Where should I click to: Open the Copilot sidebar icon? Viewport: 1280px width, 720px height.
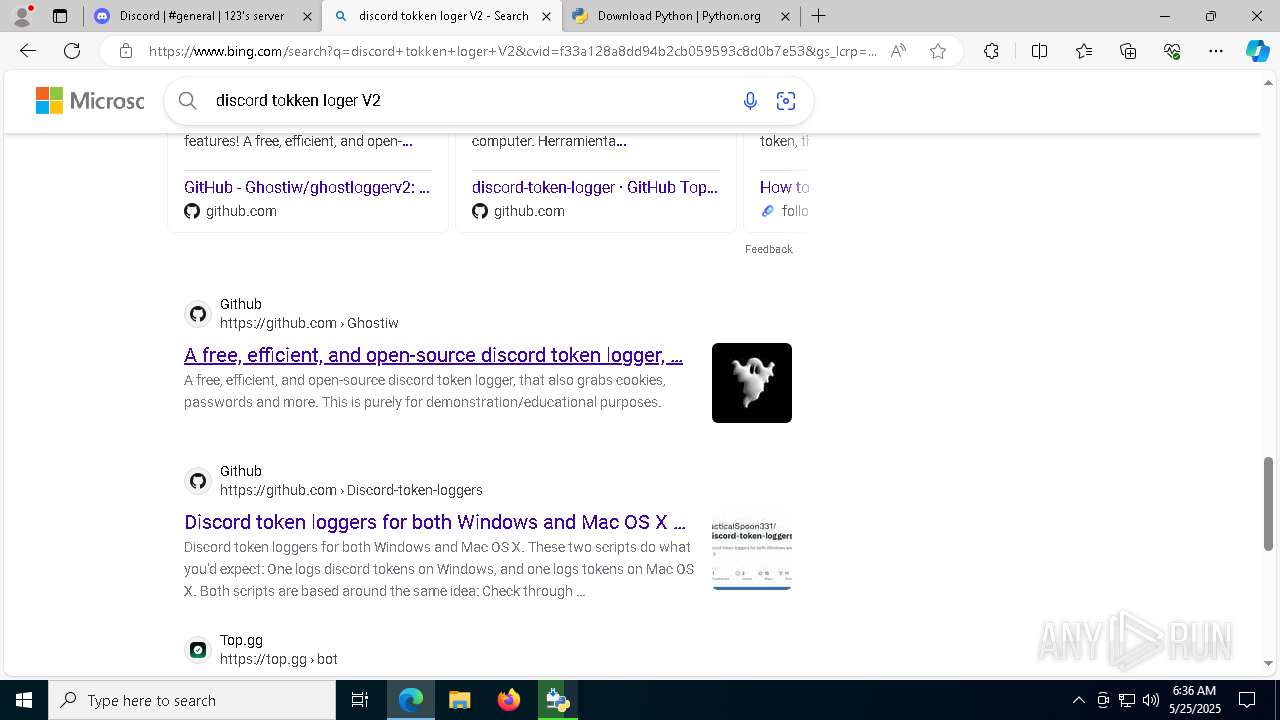(1257, 51)
